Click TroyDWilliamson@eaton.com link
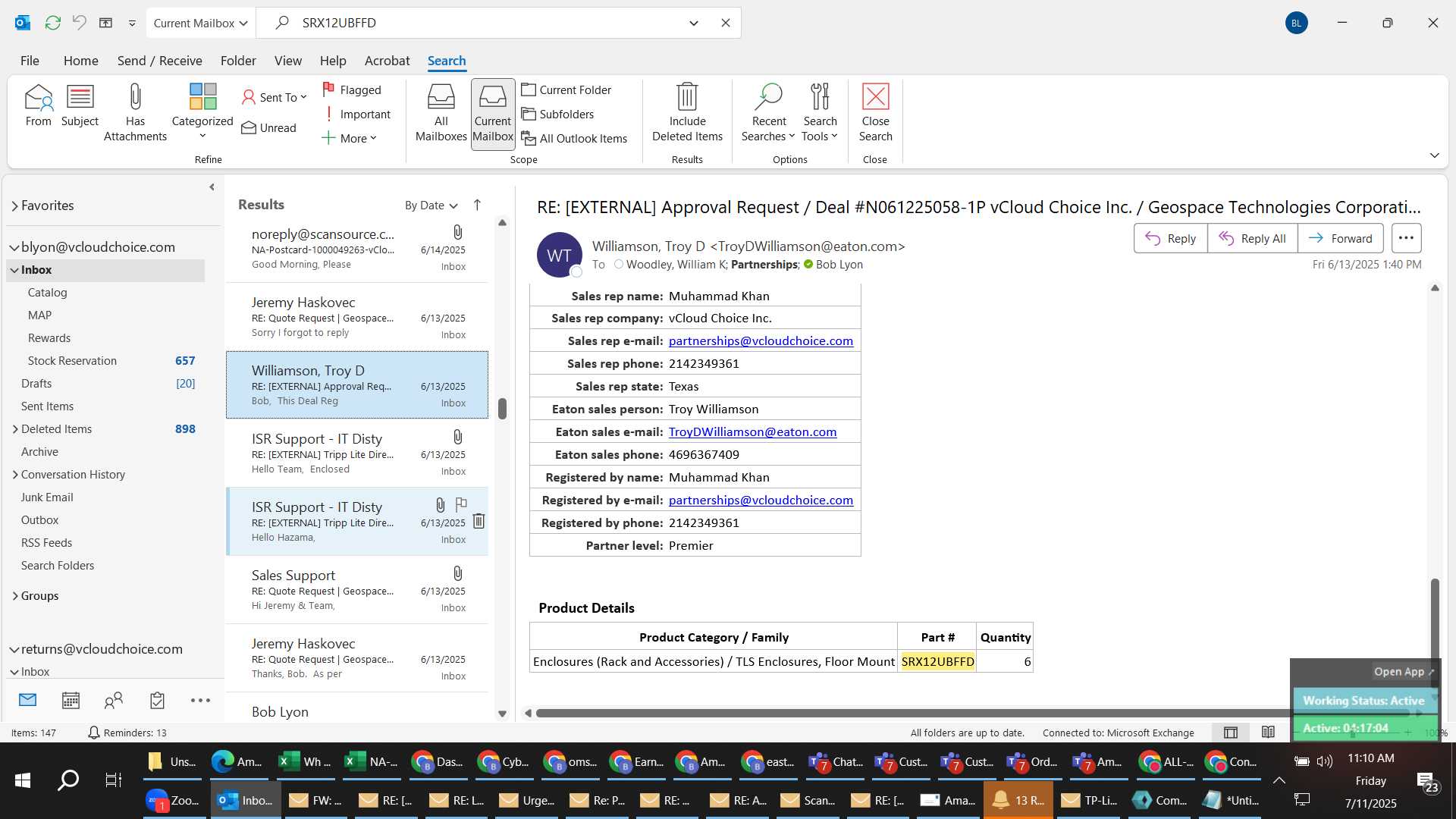Viewport: 1456px width, 819px height. click(752, 431)
